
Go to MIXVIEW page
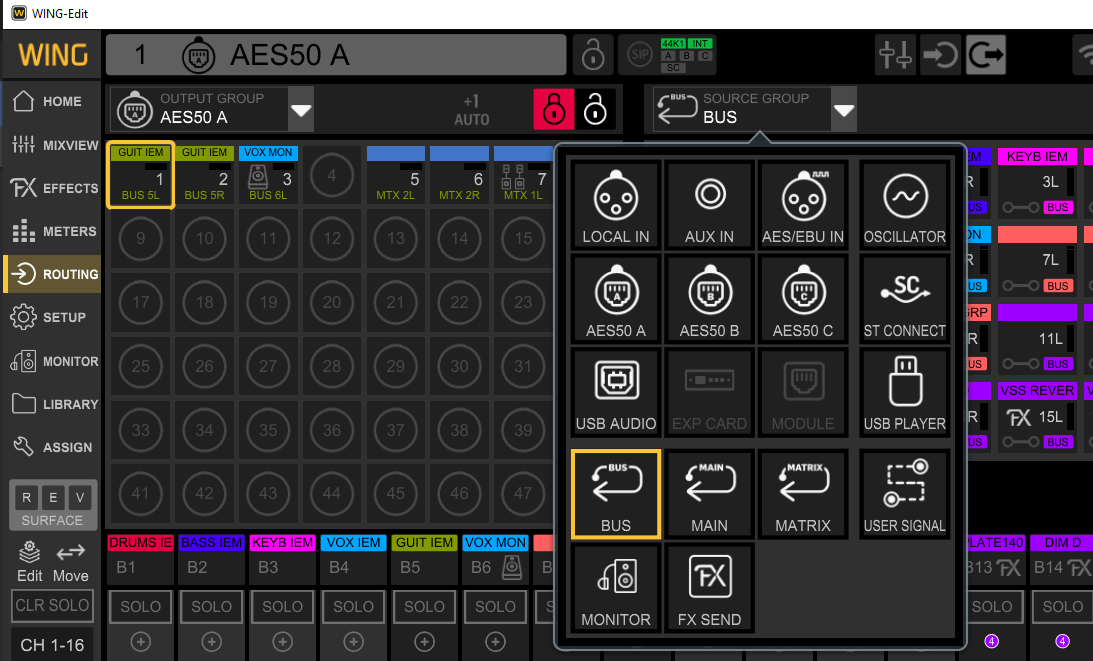(x=52, y=145)
